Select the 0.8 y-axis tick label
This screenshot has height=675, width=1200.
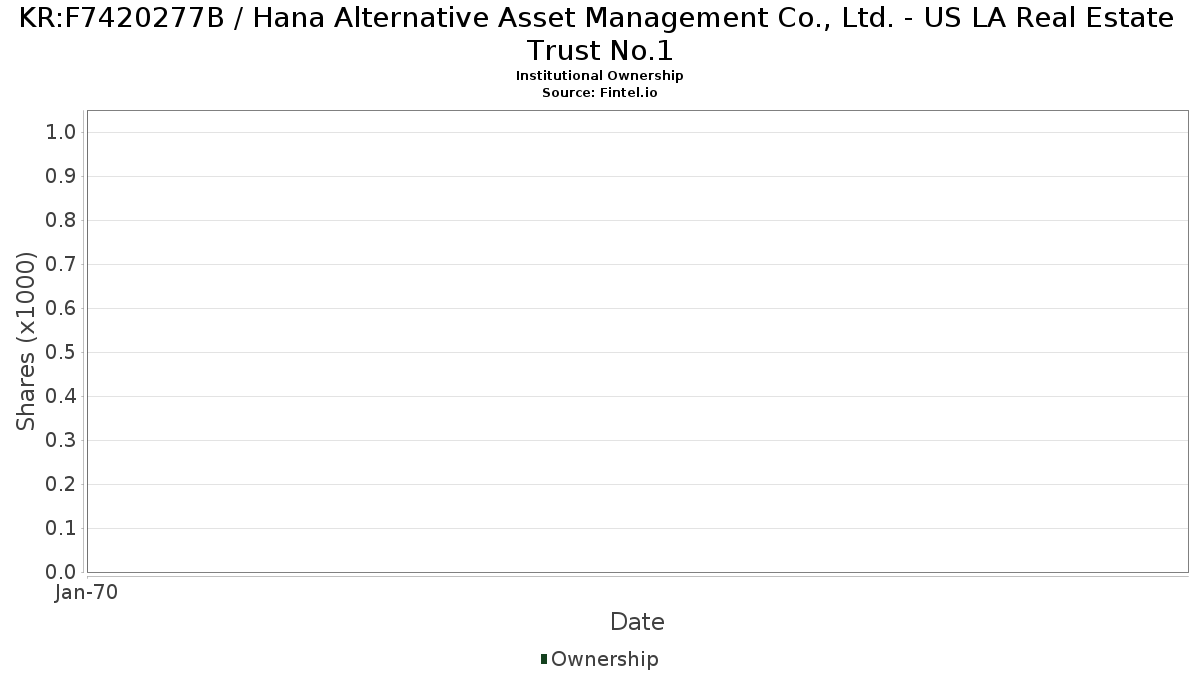[x=61, y=220]
